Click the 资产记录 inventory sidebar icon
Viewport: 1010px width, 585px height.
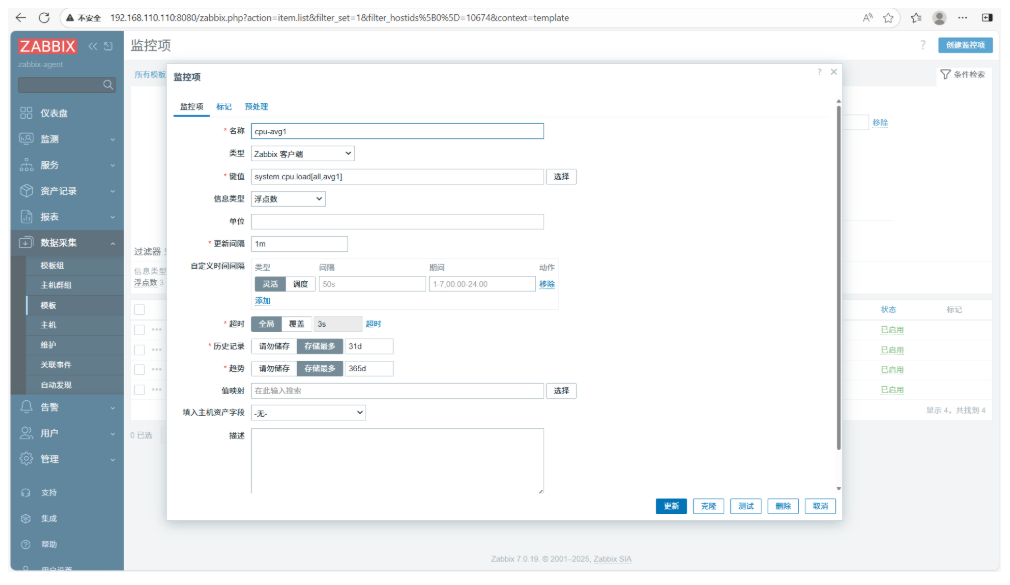[26, 191]
